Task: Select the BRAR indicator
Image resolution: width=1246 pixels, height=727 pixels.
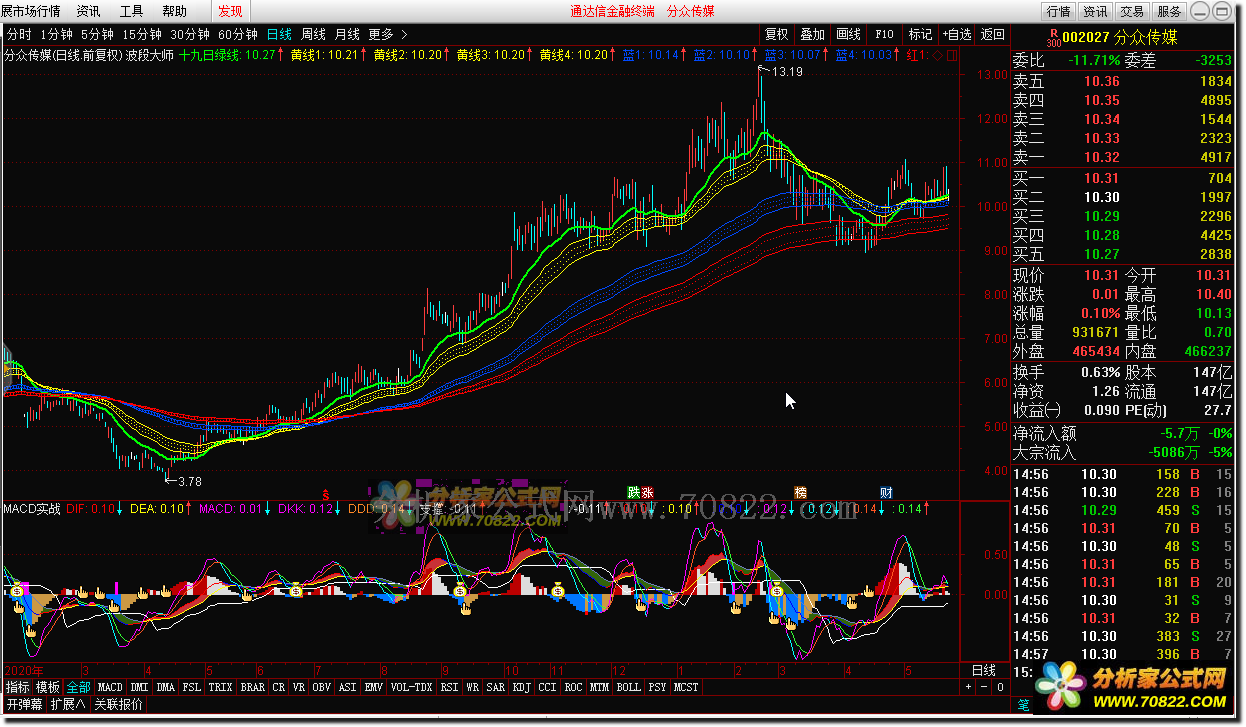Action: [x=253, y=687]
